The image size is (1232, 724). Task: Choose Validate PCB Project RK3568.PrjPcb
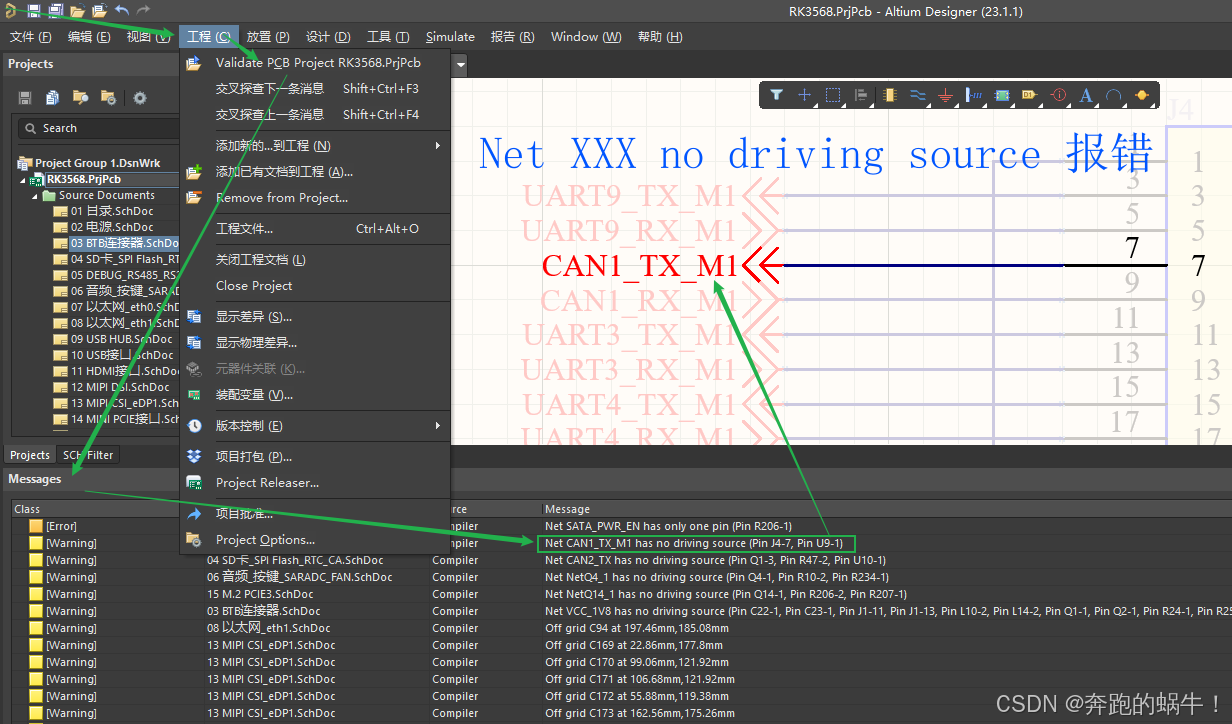[x=315, y=62]
